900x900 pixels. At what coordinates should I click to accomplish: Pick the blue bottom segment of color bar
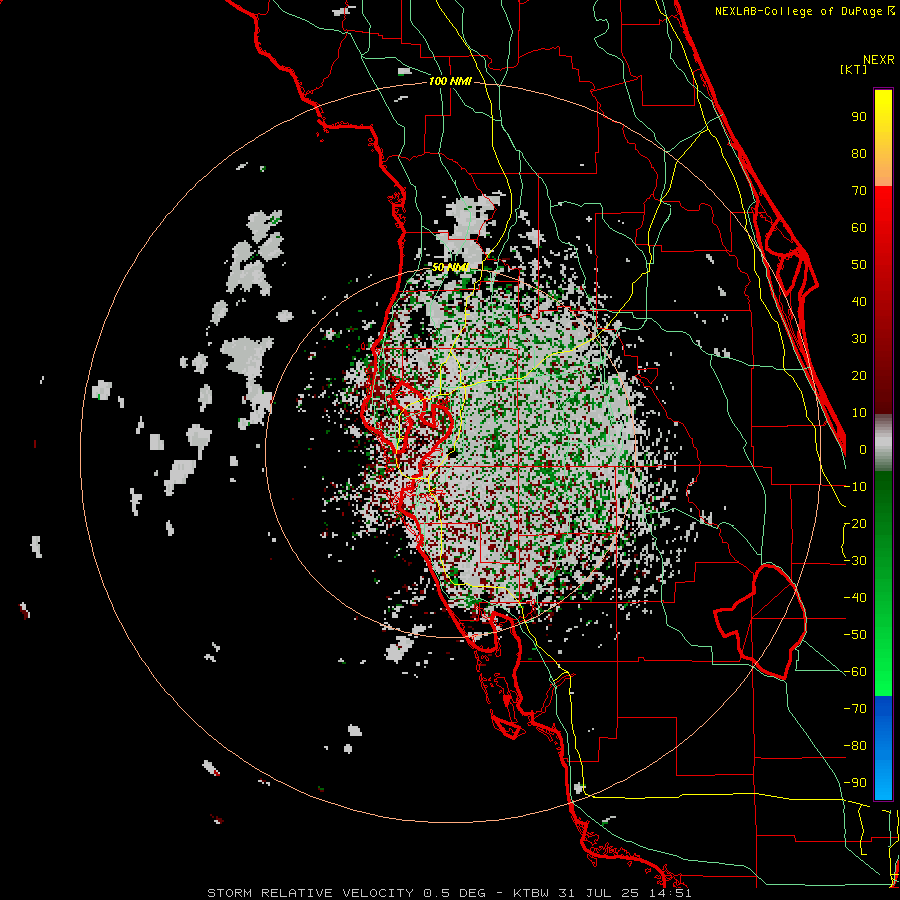[883, 747]
